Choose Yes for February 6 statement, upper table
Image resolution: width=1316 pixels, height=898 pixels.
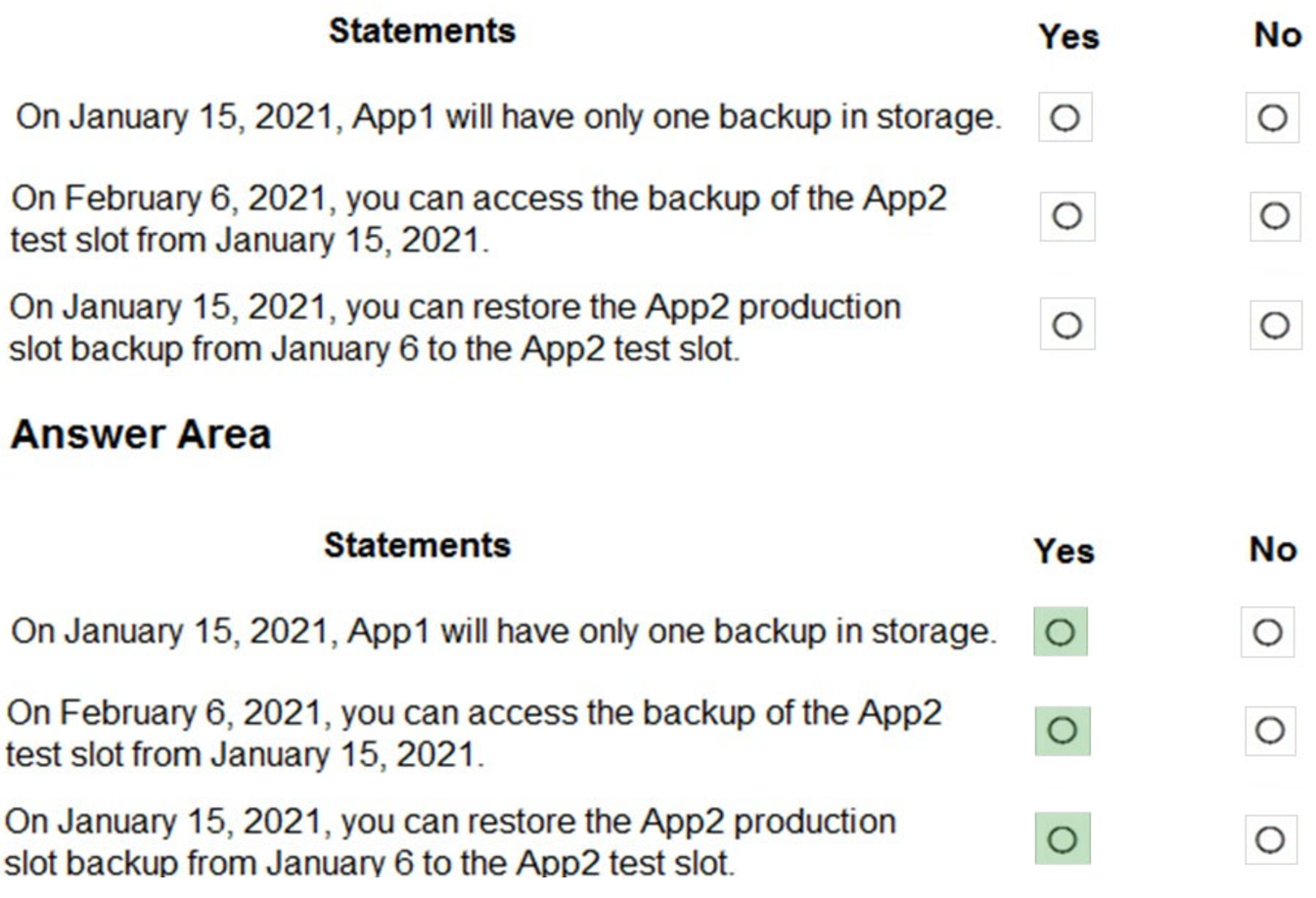click(1066, 215)
